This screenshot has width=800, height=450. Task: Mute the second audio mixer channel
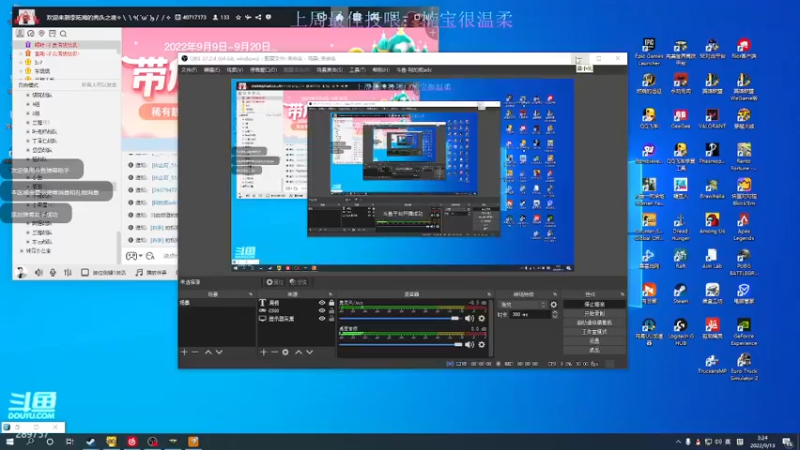469,345
